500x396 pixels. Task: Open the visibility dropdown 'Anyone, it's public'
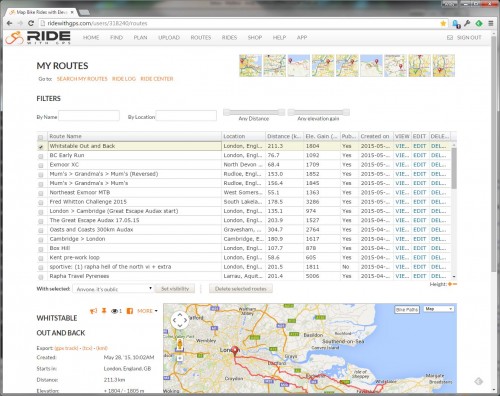point(113,289)
